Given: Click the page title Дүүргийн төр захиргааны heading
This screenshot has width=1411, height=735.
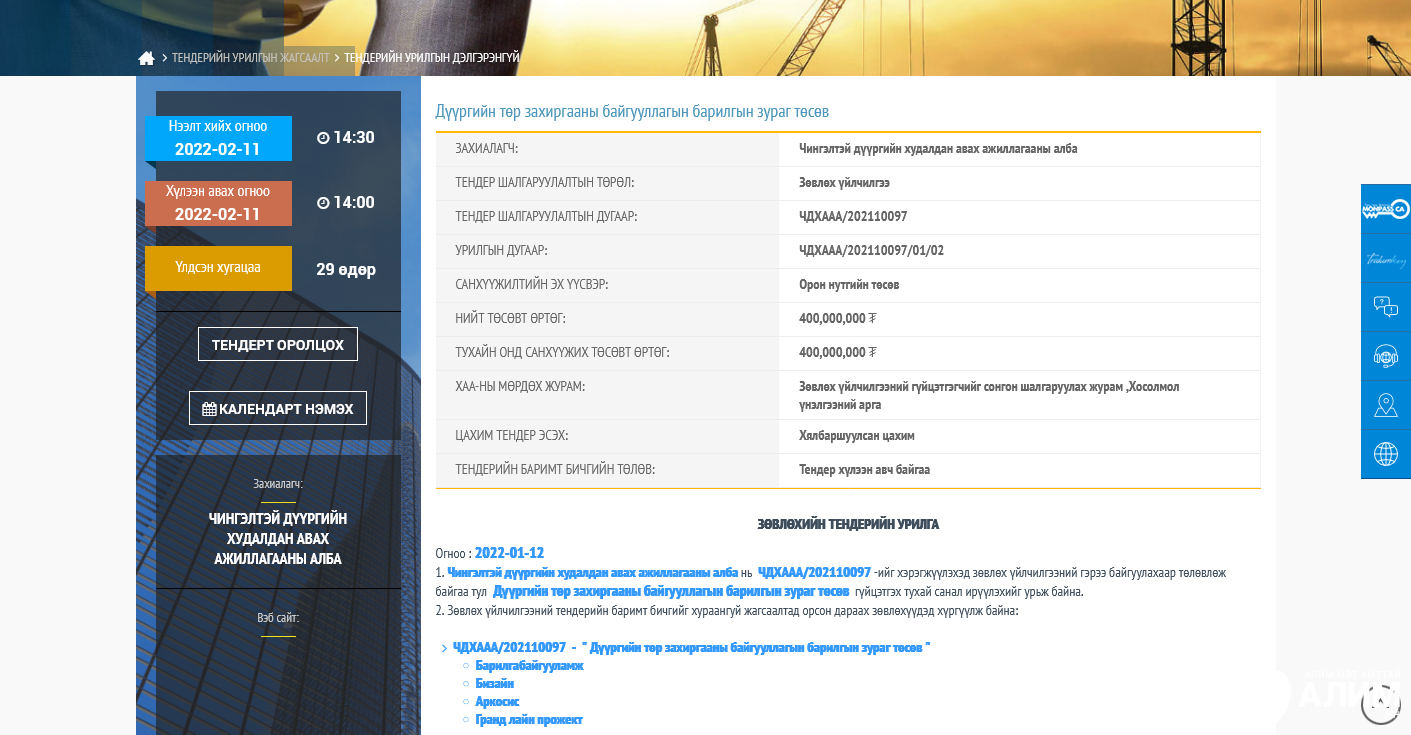Looking at the screenshot, I should (632, 111).
